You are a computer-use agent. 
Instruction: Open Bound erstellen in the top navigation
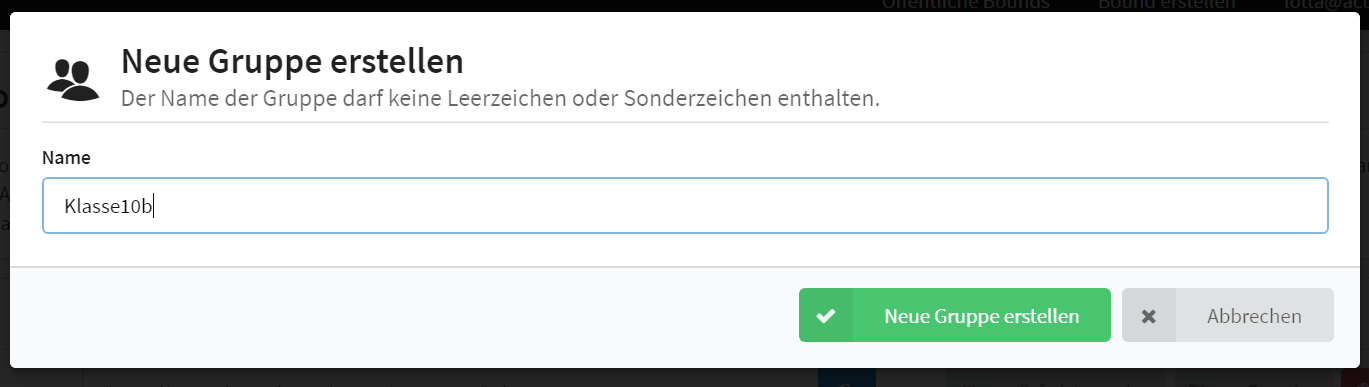[x=1165, y=4]
